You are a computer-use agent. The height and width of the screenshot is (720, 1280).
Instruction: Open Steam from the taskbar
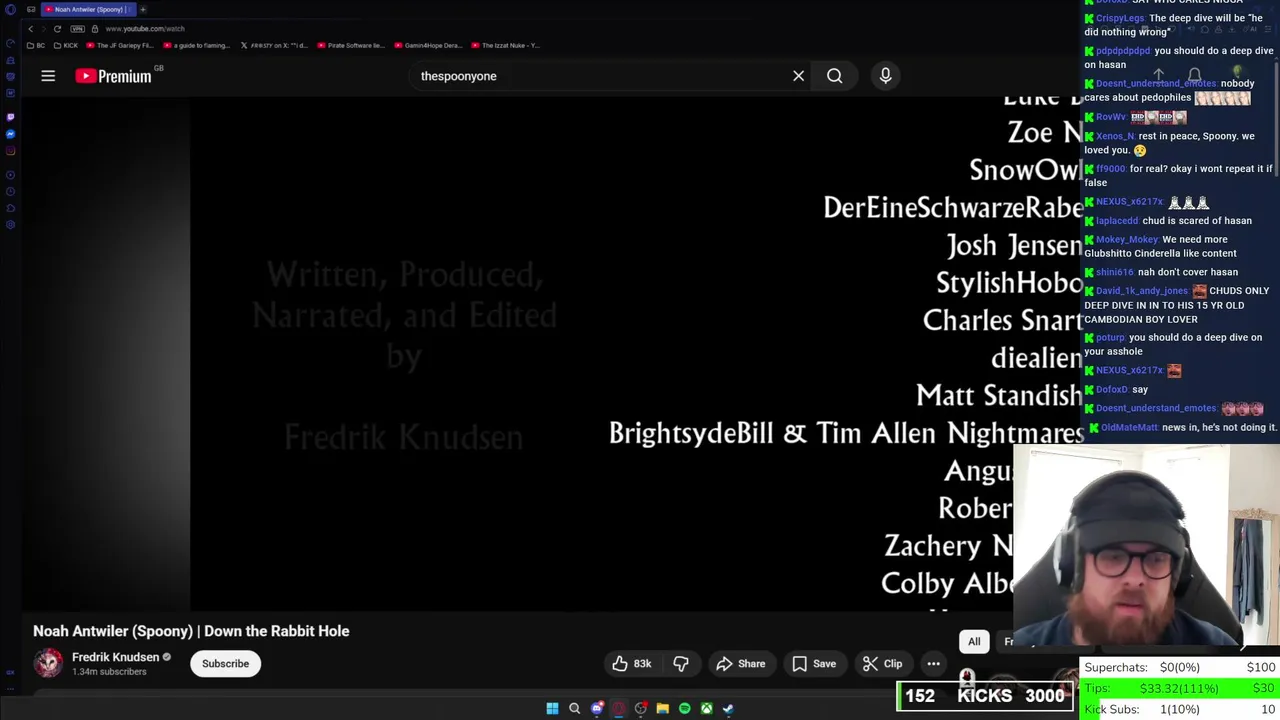click(728, 709)
